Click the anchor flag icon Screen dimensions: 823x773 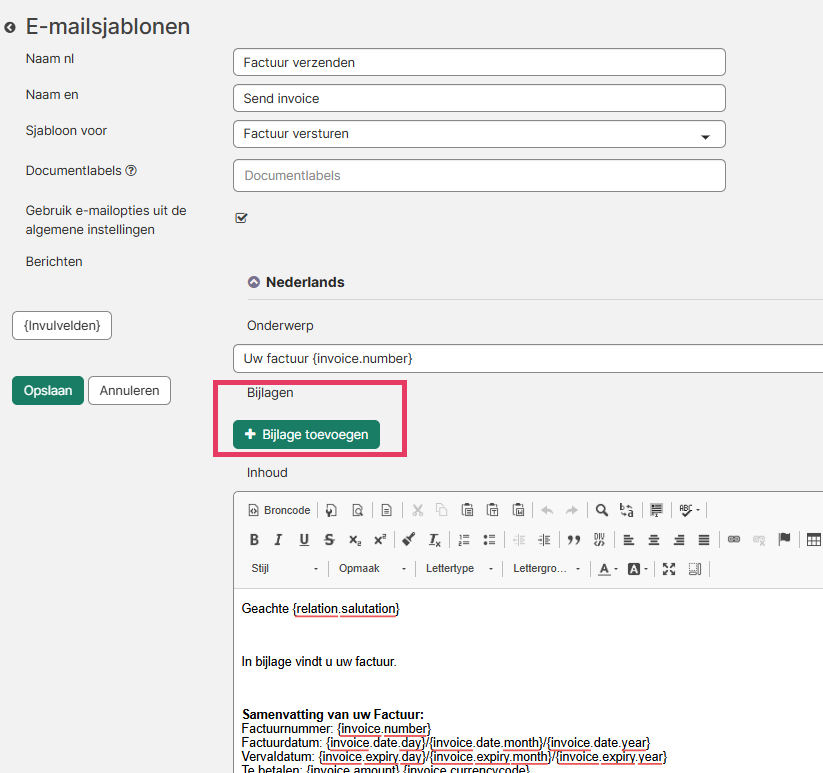point(784,540)
